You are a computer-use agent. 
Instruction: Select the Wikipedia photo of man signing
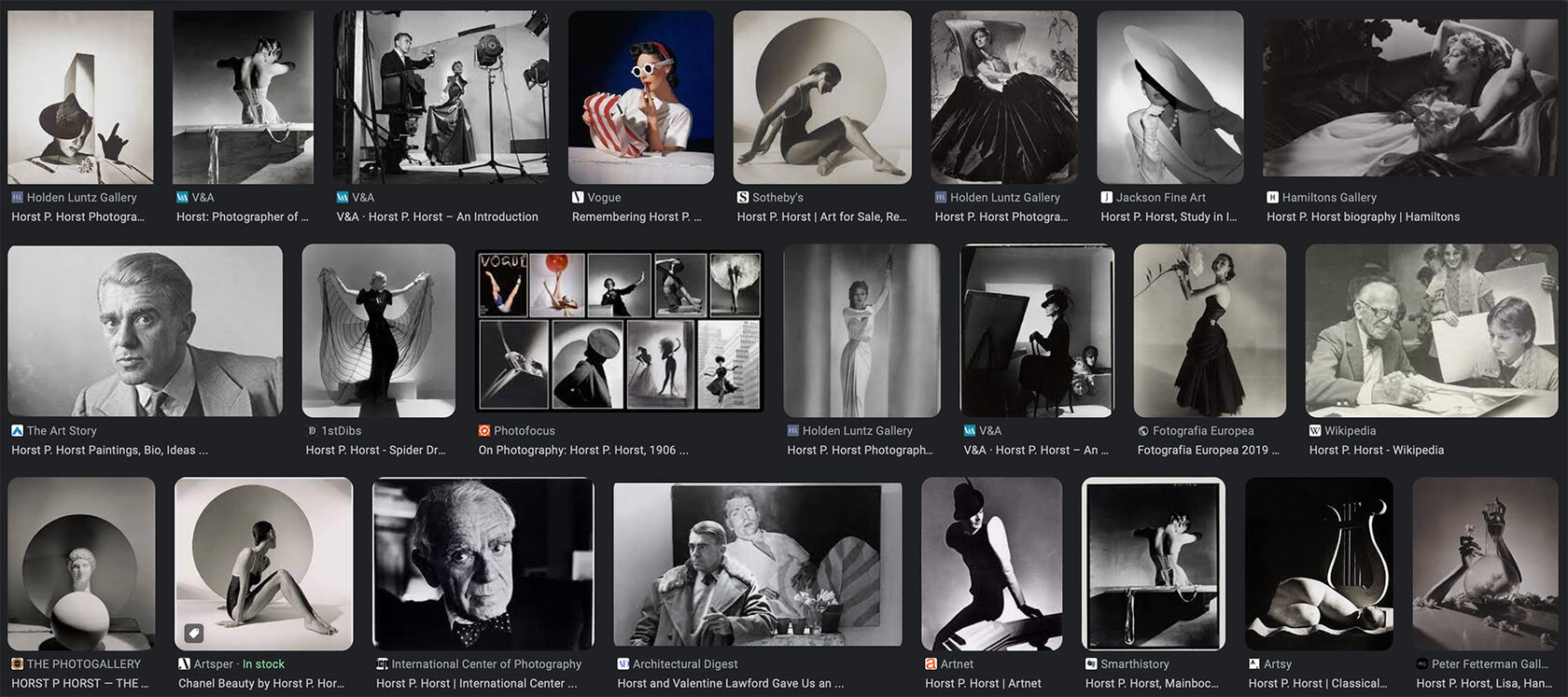[1432, 330]
